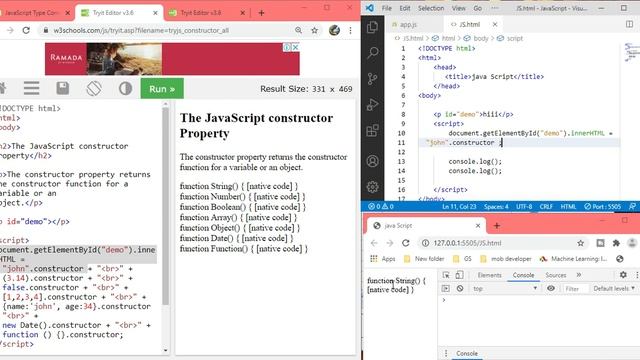640x360 pixels.
Task: Open new tab in top Chrome window
Action: (261, 13)
